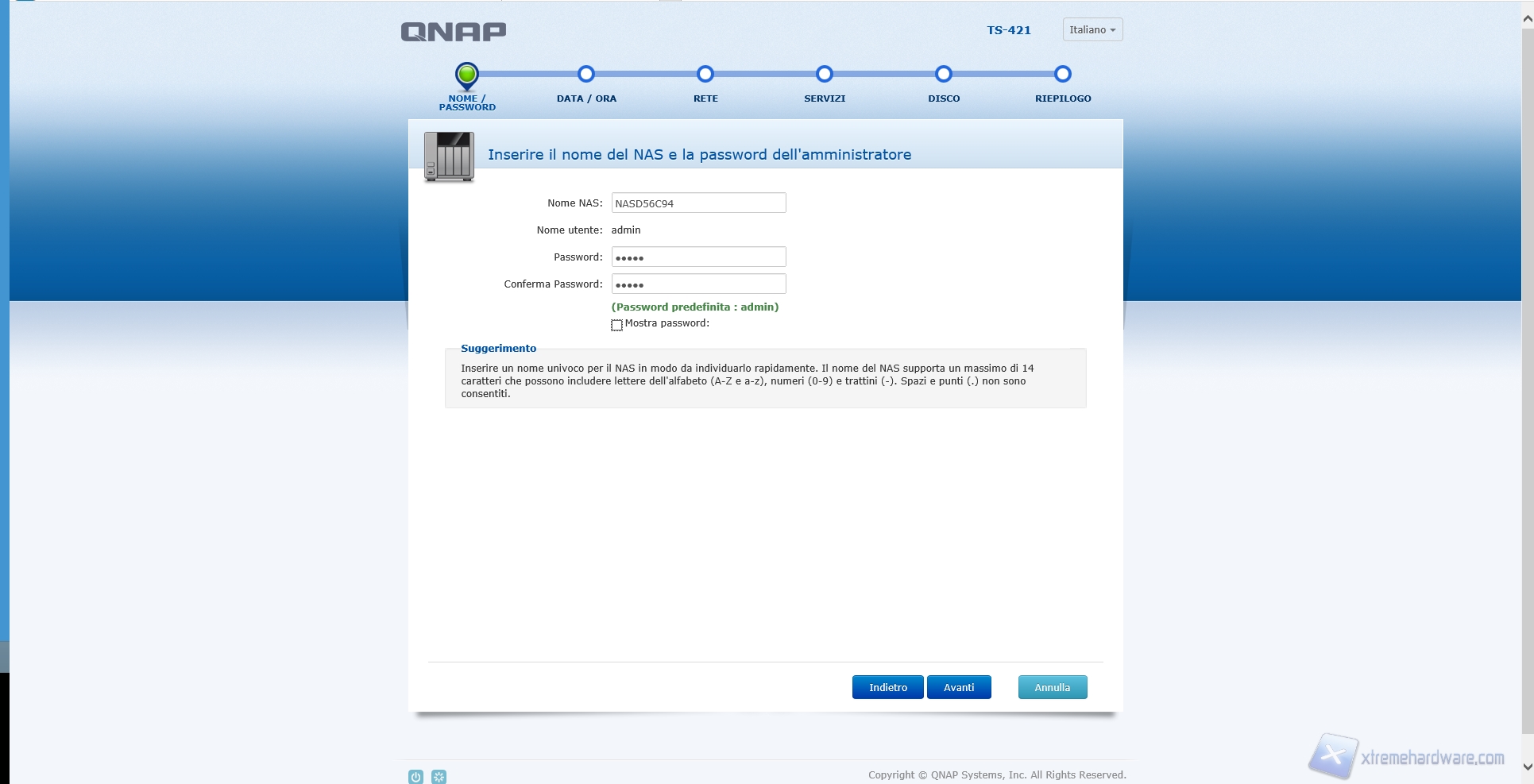Enable the Mostra password checkbox
1534x784 pixels.
616,325
